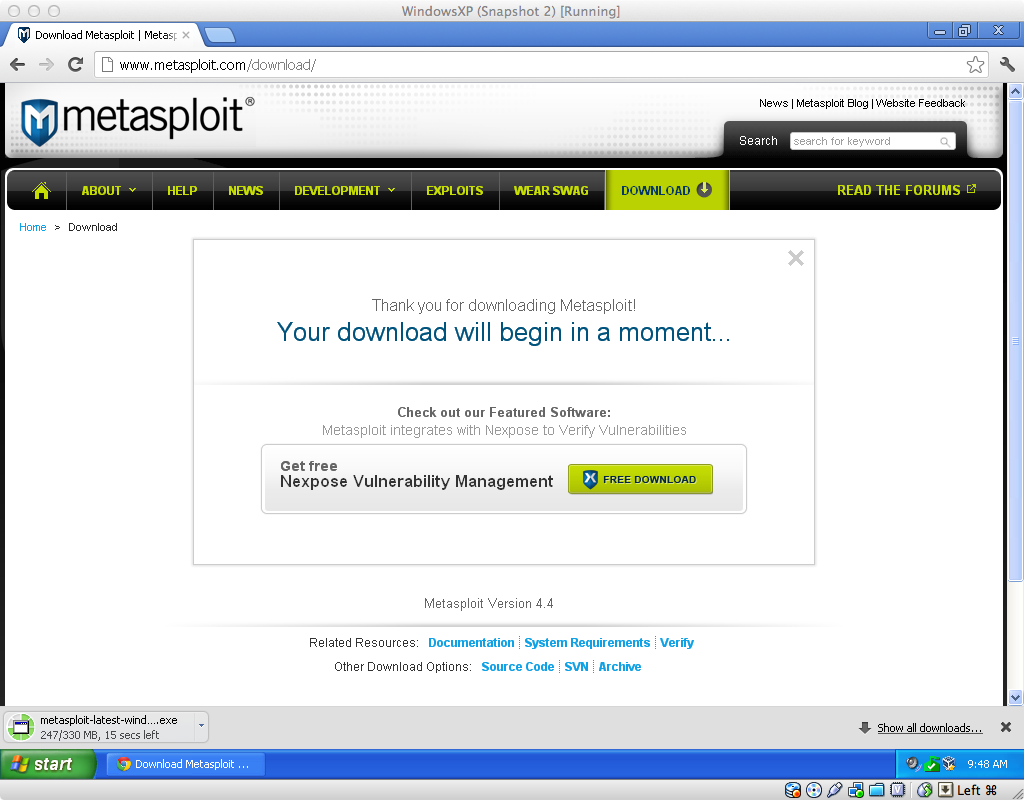Click the page's vertical scrollbar thumb
Screen dimensions: 1024x800
[x=1015, y=340]
